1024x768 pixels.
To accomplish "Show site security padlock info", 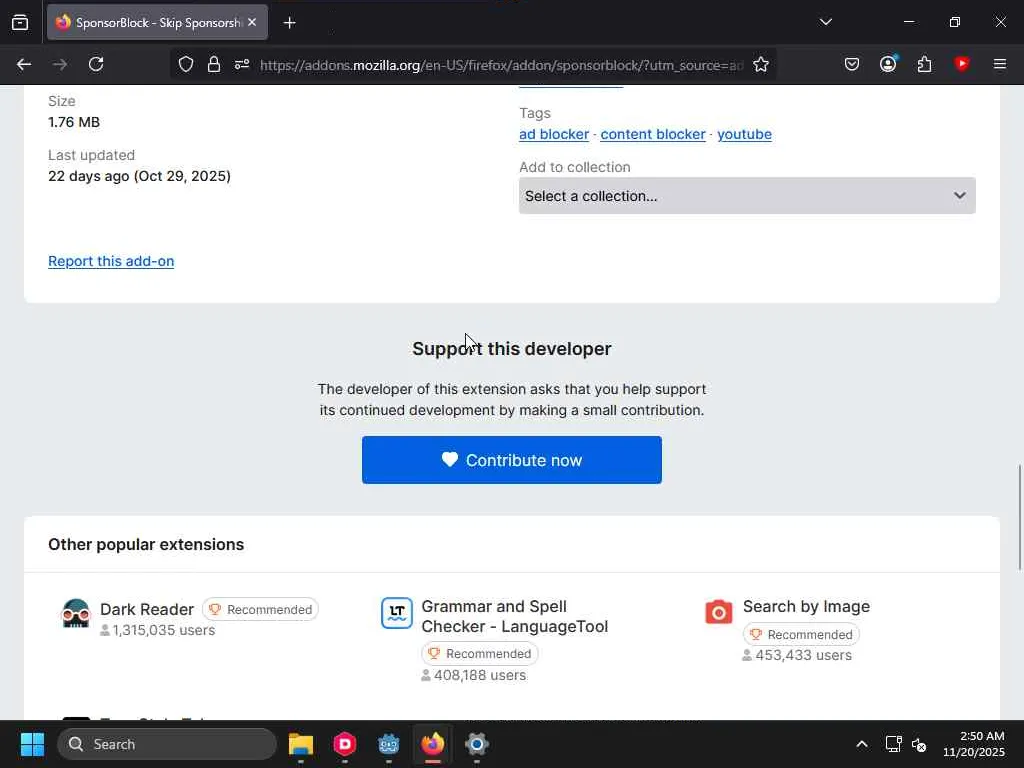I will [214, 64].
